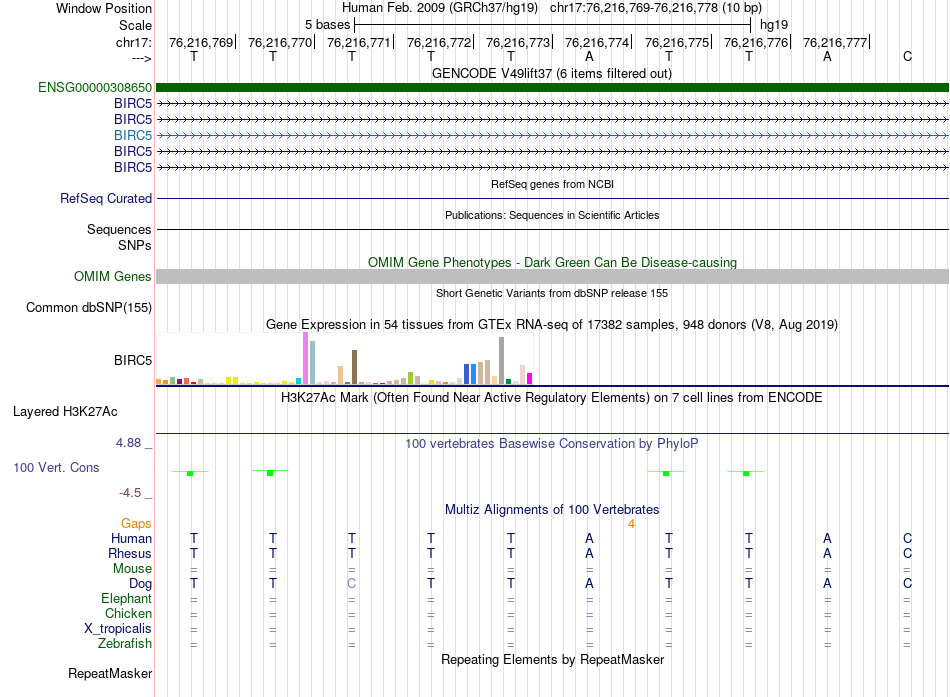The height and width of the screenshot is (697, 950).
Task: Select the Human species label
Action: (x=131, y=539)
